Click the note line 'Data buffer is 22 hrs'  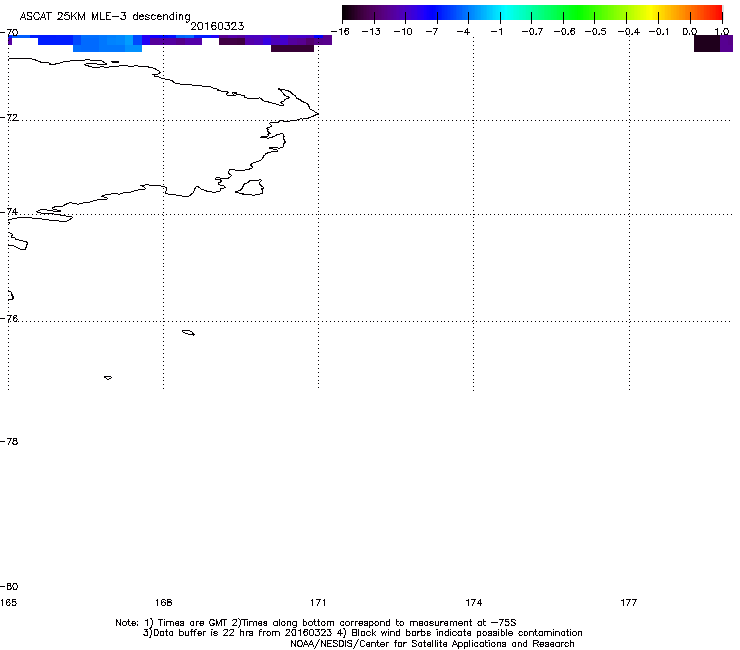point(362,633)
